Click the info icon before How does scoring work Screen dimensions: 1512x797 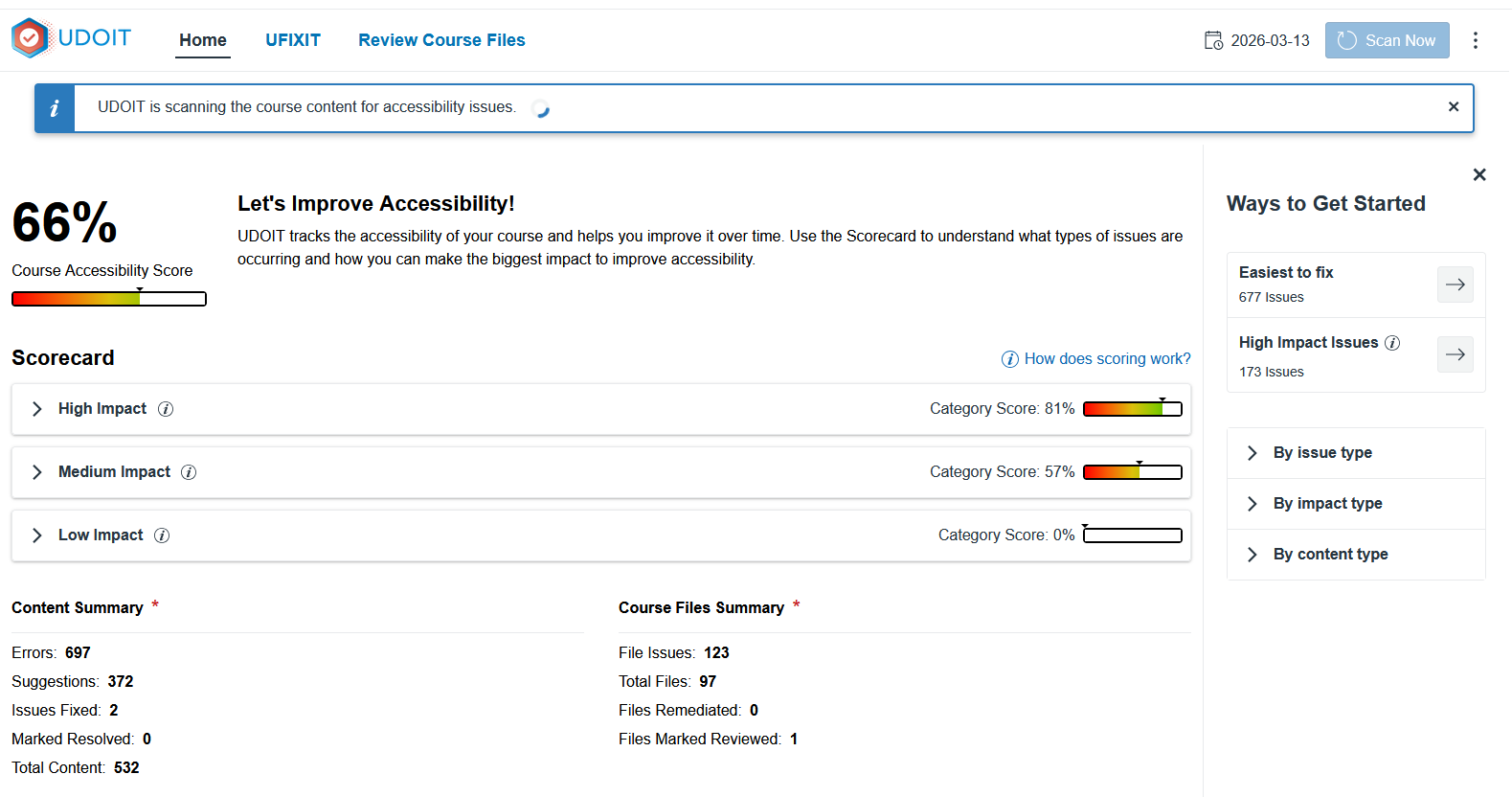(x=1009, y=359)
